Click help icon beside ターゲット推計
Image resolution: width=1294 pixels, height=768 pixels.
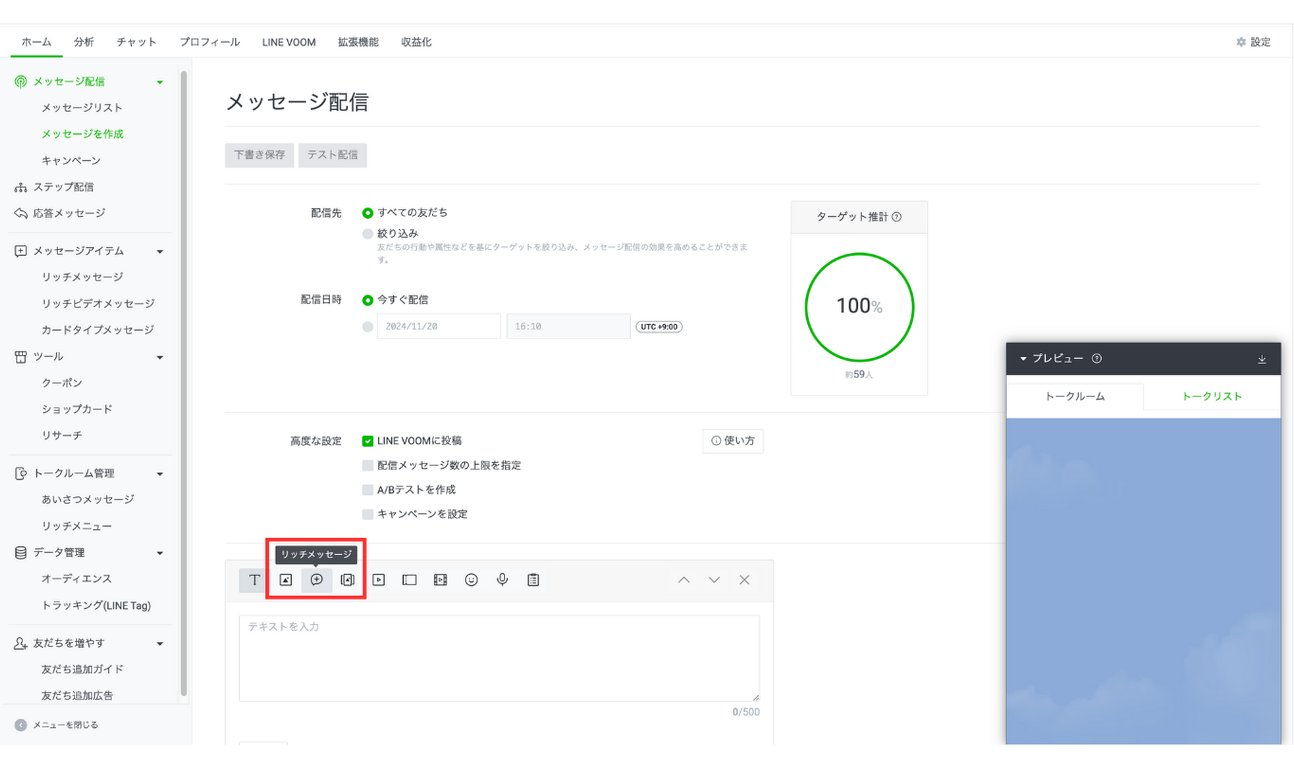(896, 217)
